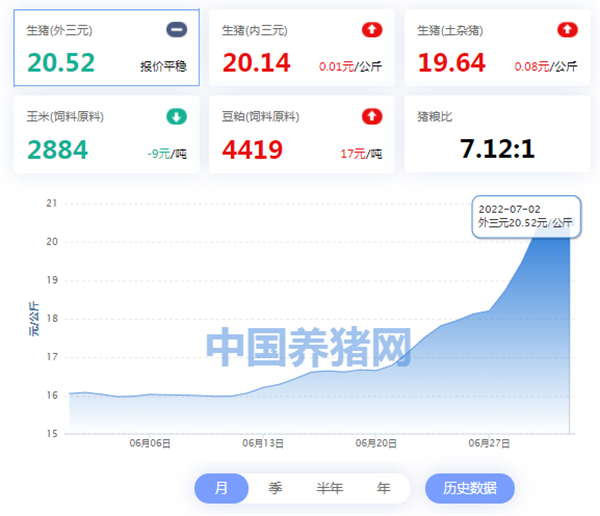Click the 06月06日 axis label
Screen dimensions: 600x516
click(x=150, y=443)
